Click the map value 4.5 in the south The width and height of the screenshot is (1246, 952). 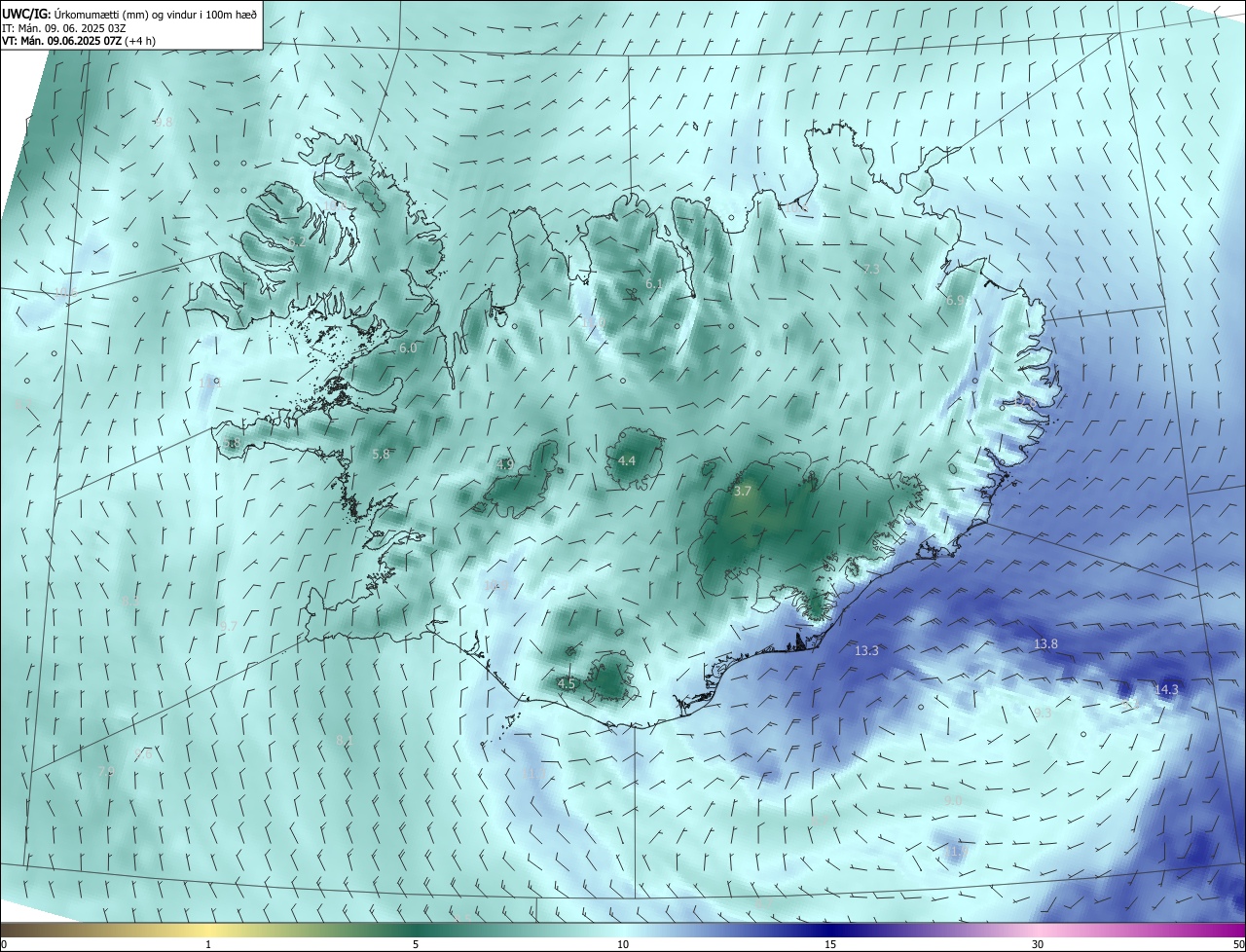[x=567, y=684]
